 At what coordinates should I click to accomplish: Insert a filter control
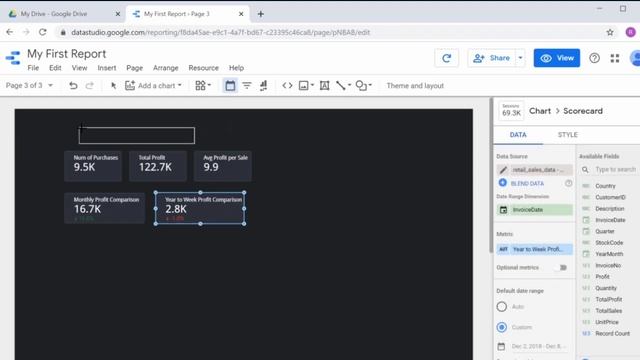[247, 85]
